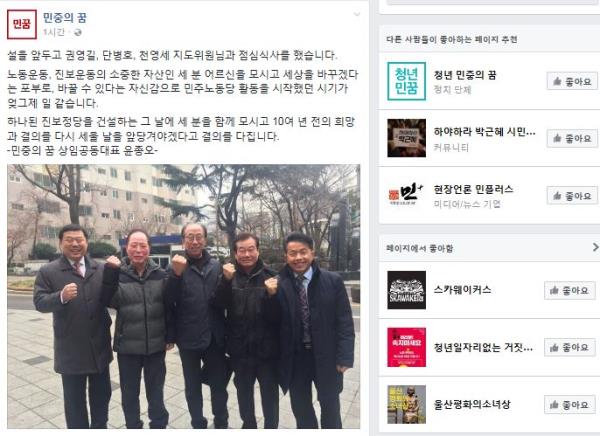Like the 스카웨이커스 page
The image size is (600, 436).
pyautogui.click(x=570, y=291)
